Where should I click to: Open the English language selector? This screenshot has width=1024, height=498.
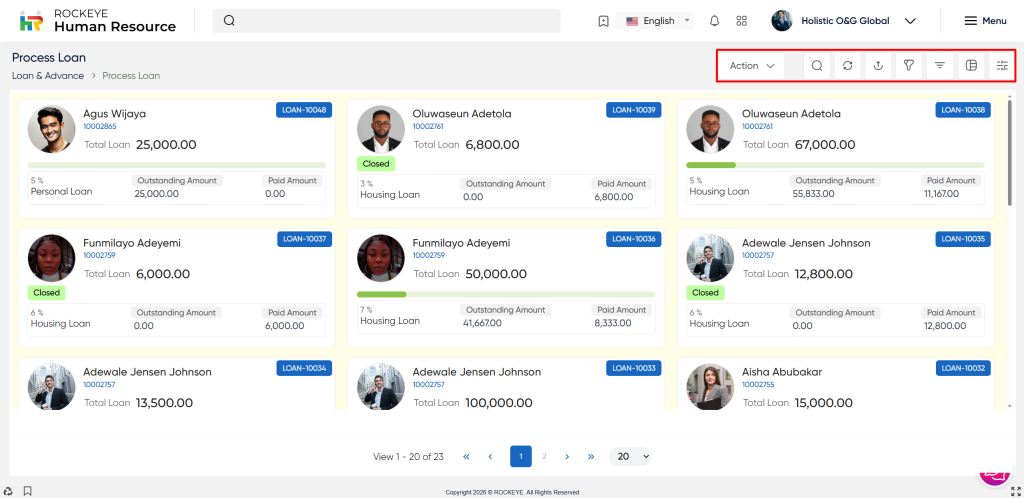(x=658, y=21)
